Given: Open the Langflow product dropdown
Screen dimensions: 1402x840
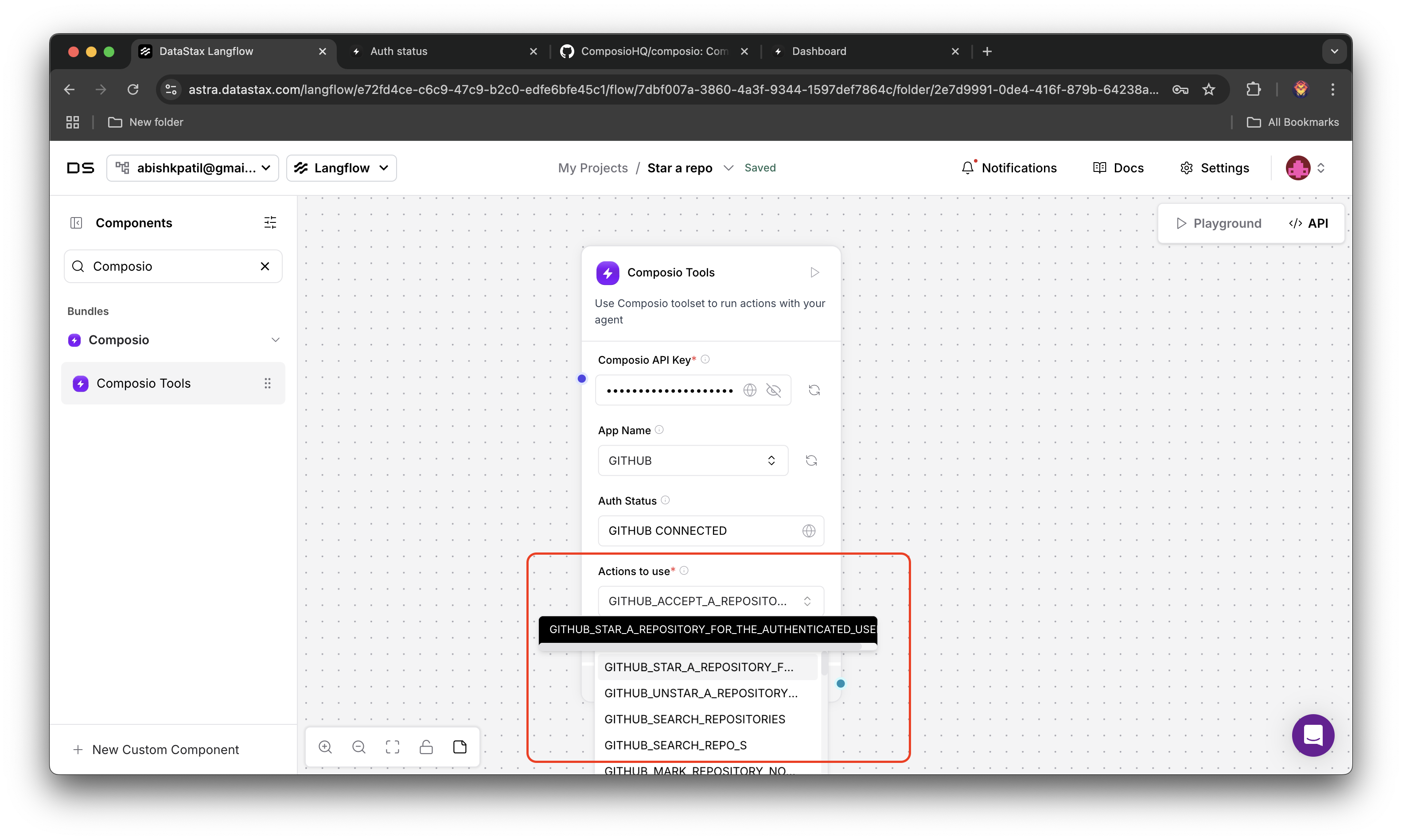Looking at the screenshot, I should pyautogui.click(x=341, y=168).
